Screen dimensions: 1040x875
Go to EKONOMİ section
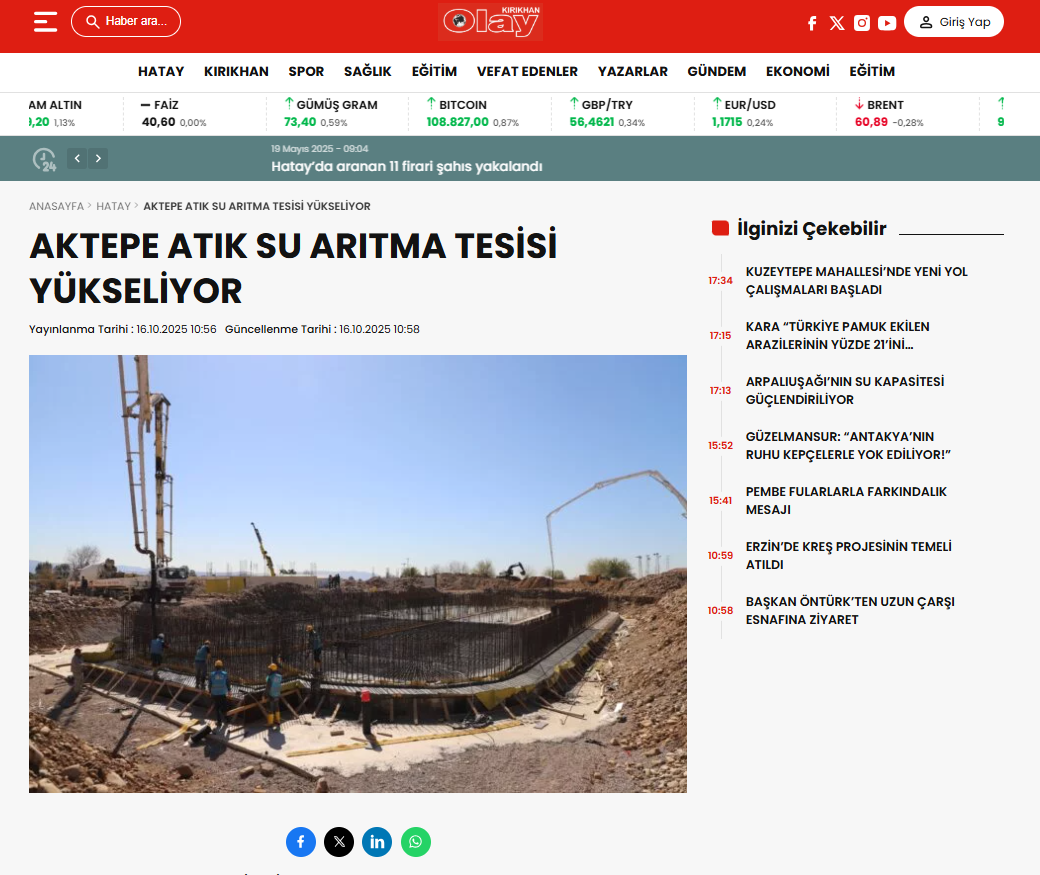(x=797, y=72)
